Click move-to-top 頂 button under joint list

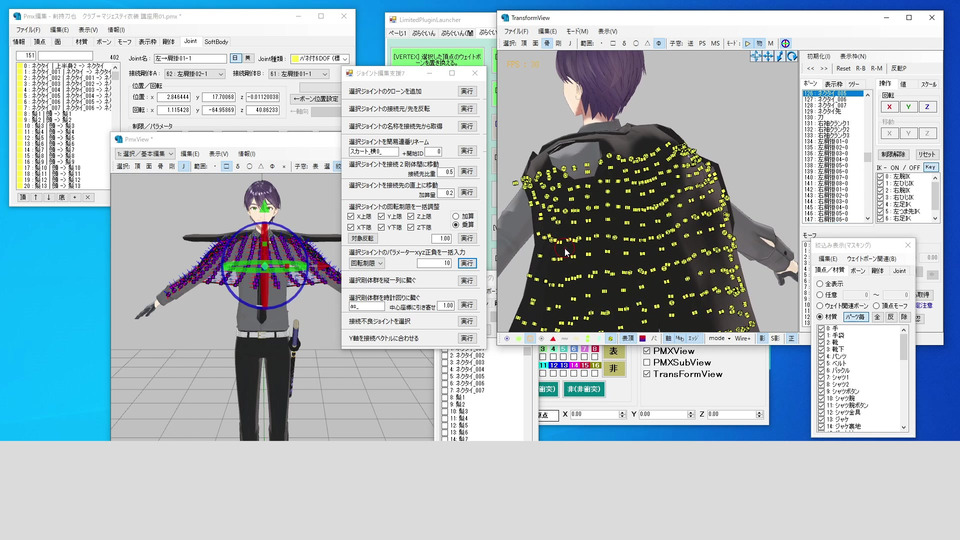[23, 197]
